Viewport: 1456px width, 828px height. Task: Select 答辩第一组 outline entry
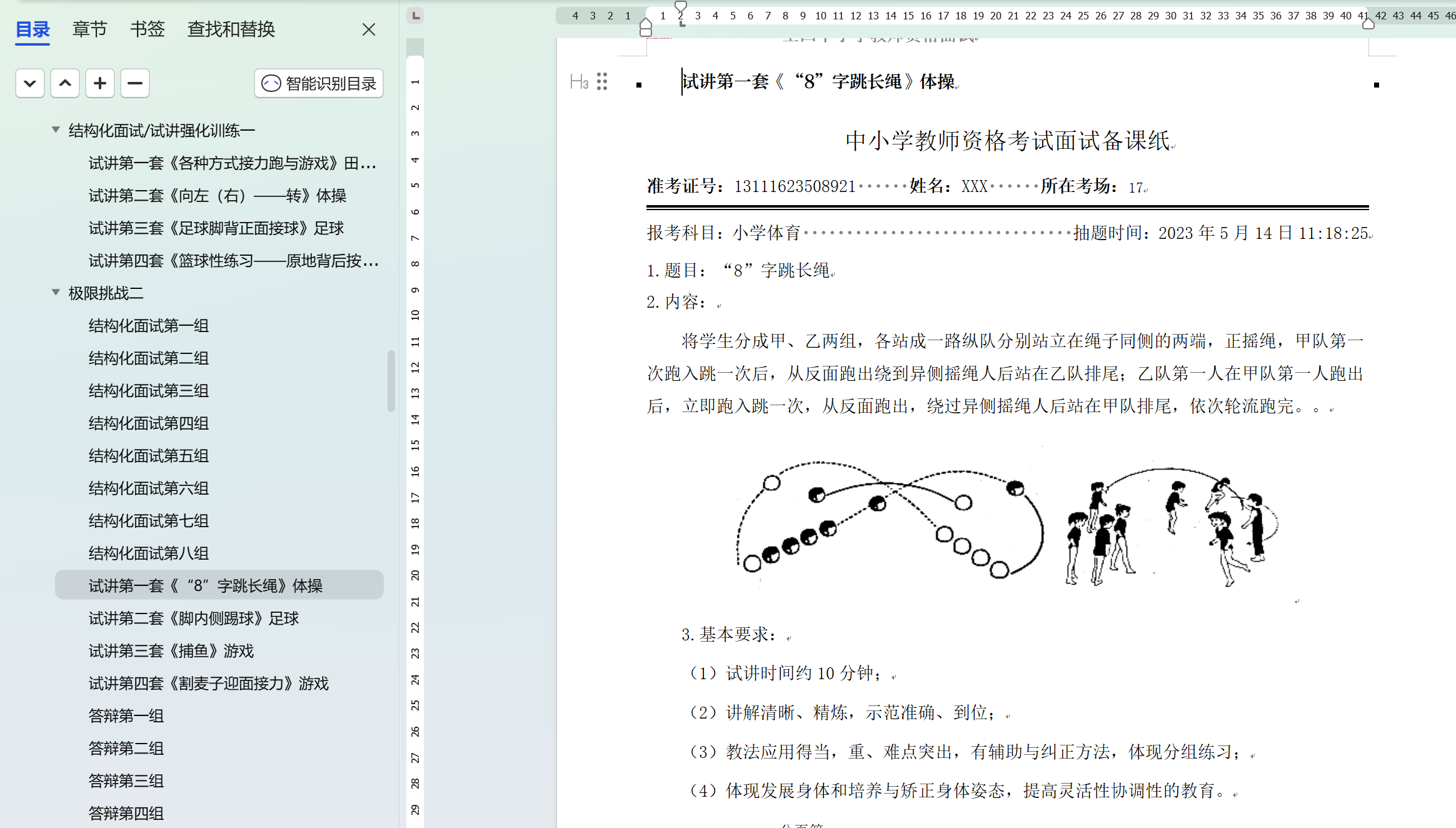(126, 716)
